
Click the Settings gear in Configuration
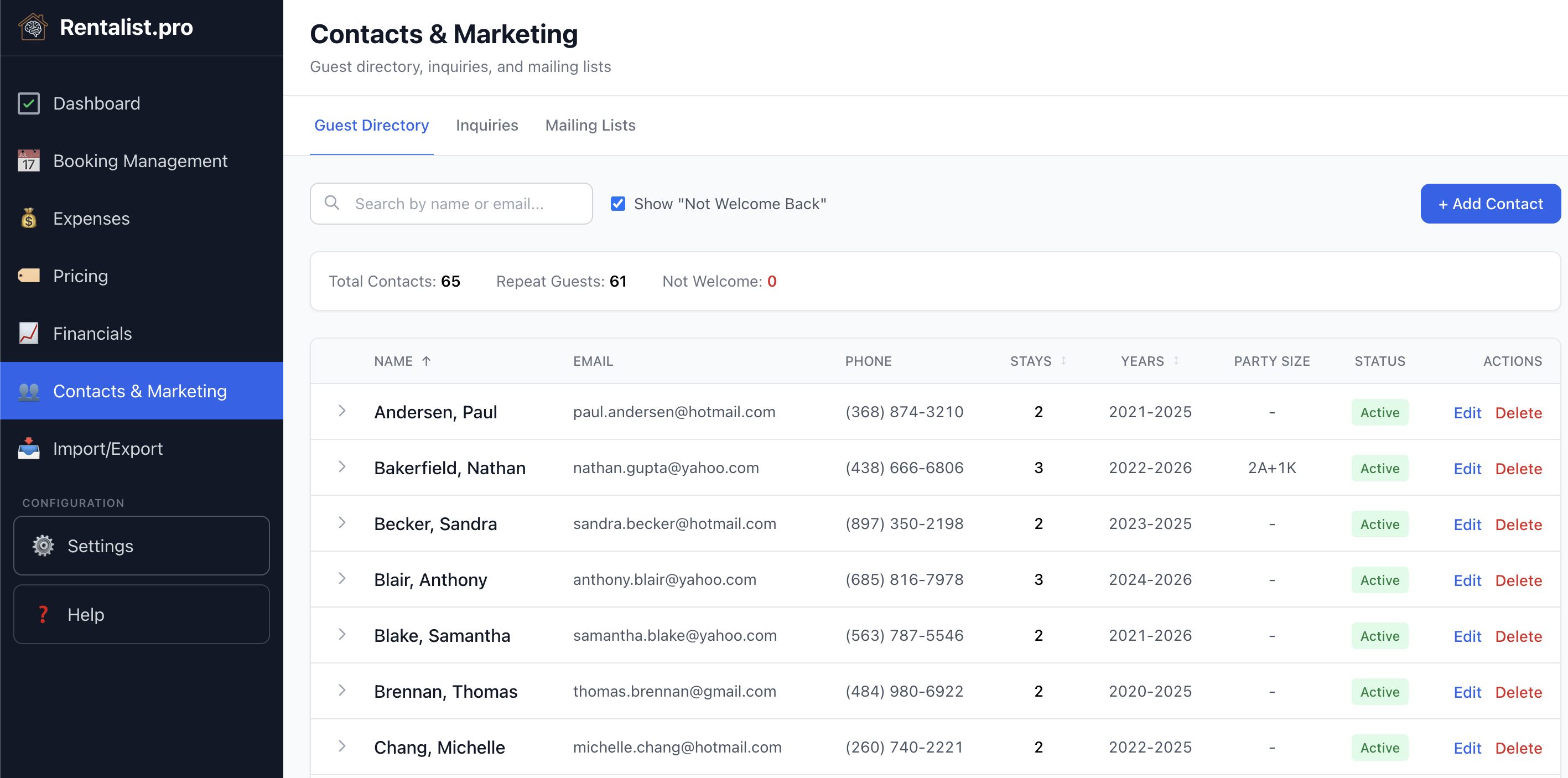(x=42, y=546)
